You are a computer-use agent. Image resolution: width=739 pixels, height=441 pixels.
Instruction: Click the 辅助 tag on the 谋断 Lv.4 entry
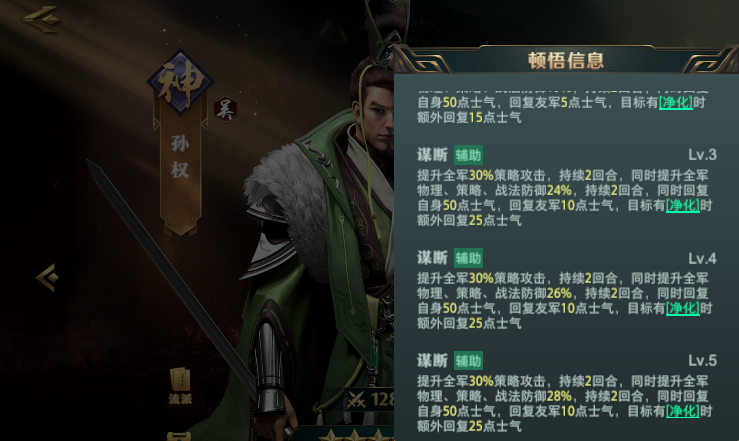point(468,258)
